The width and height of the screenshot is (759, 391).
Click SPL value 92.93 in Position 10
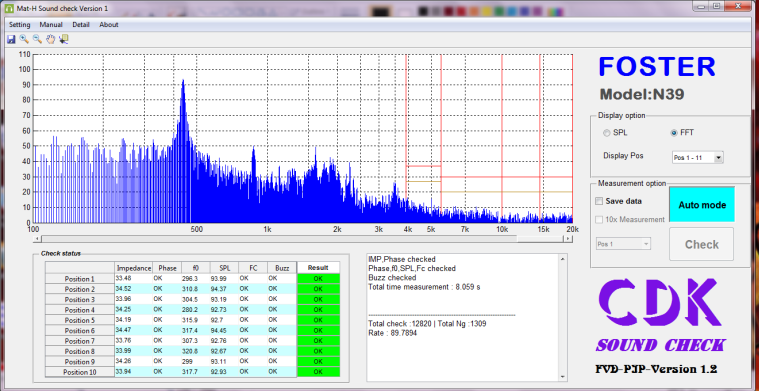click(x=224, y=372)
